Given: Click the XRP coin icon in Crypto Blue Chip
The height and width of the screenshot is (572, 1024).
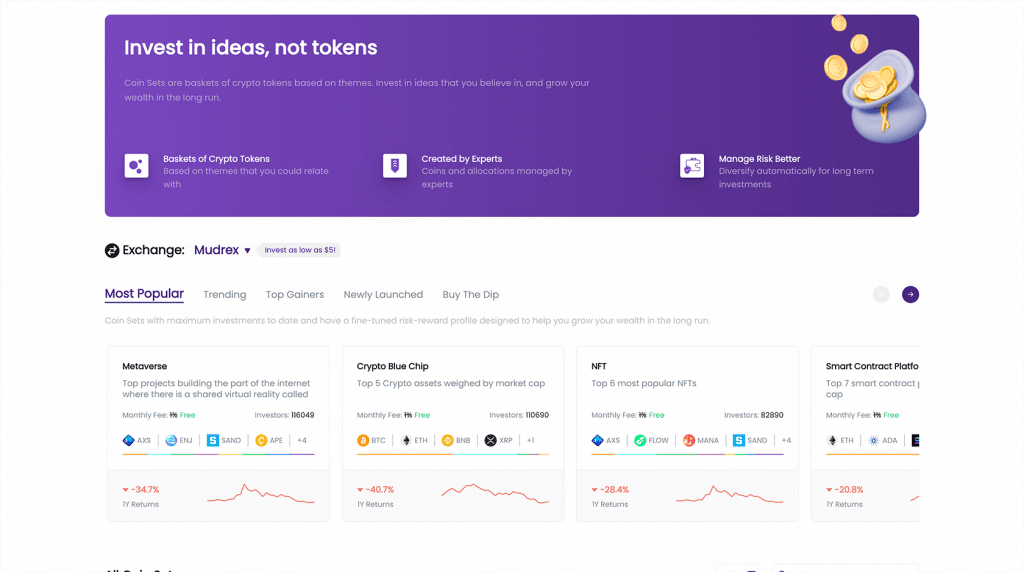Looking at the screenshot, I should 490,440.
